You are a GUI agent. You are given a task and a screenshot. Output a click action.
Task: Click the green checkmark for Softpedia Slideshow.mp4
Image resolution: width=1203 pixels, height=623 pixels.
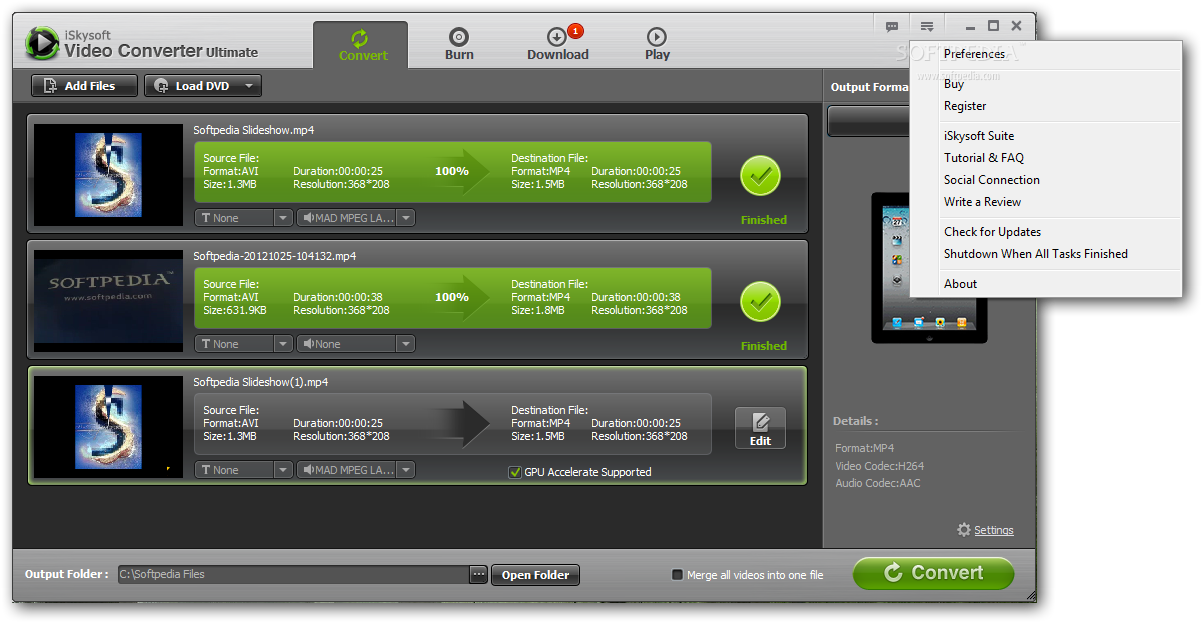[760, 176]
